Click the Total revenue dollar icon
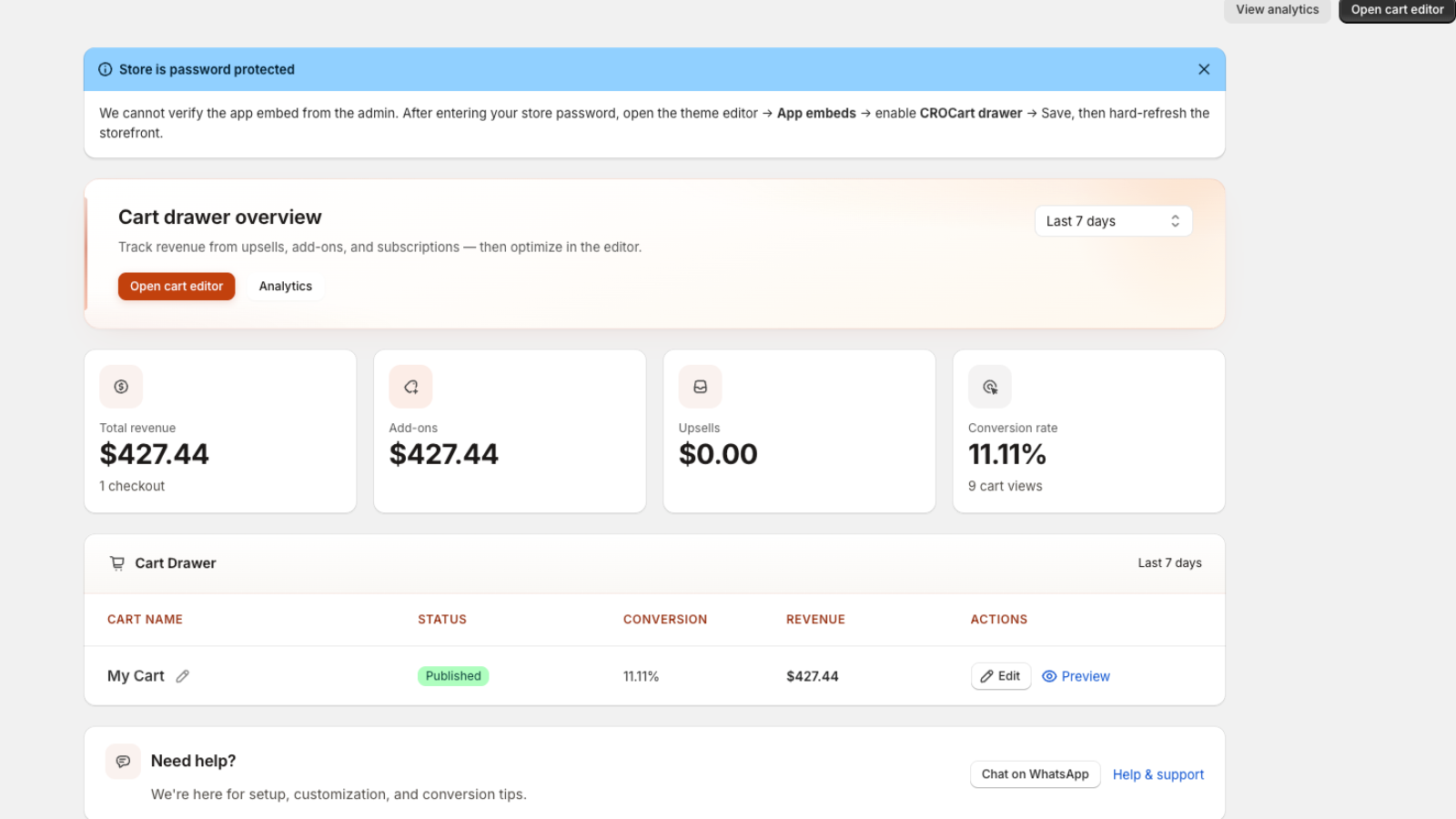This screenshot has width=1456, height=819. (x=121, y=387)
